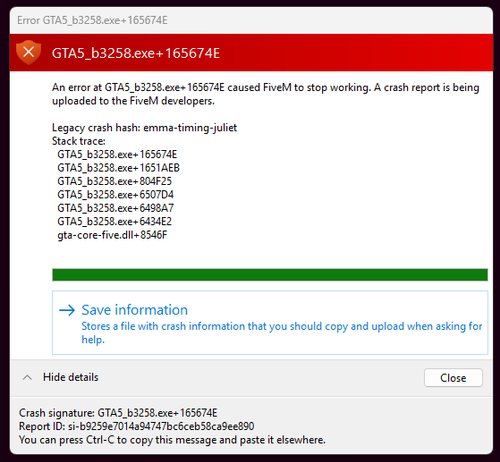Select stack trace line GTA5_b3258.exe+6498A7
500x462 pixels.
click(115, 208)
